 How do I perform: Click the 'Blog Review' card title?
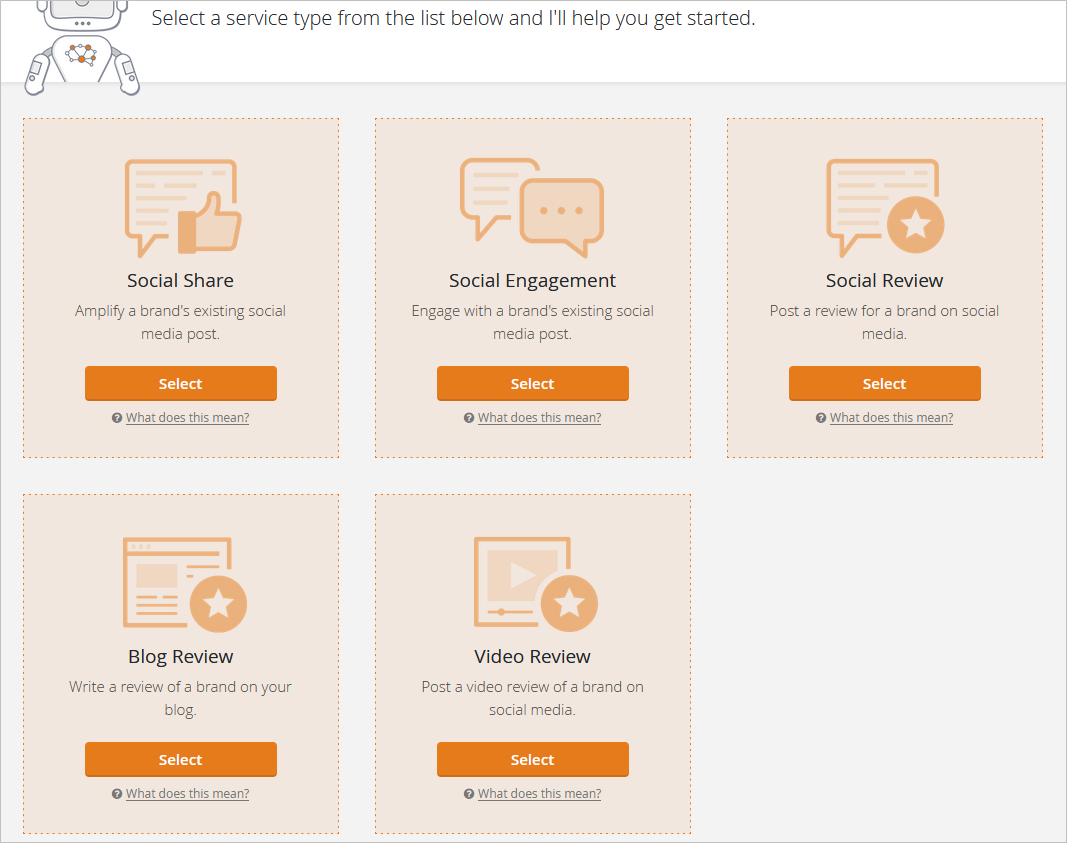pos(181,657)
